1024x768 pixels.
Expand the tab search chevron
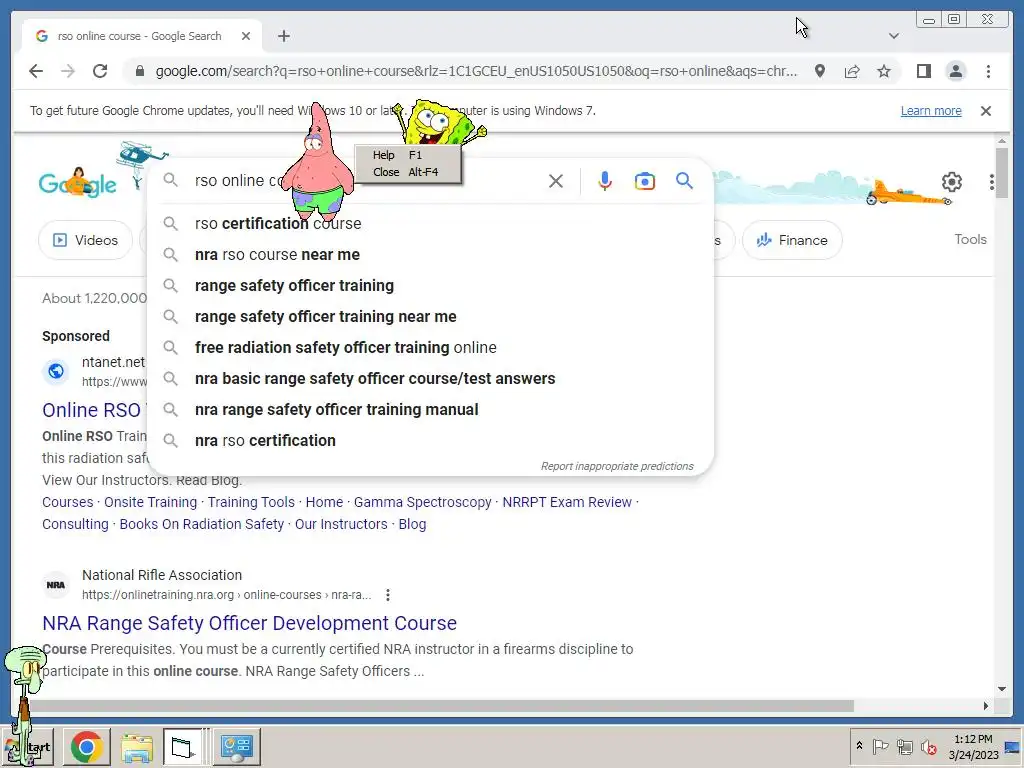coord(893,36)
